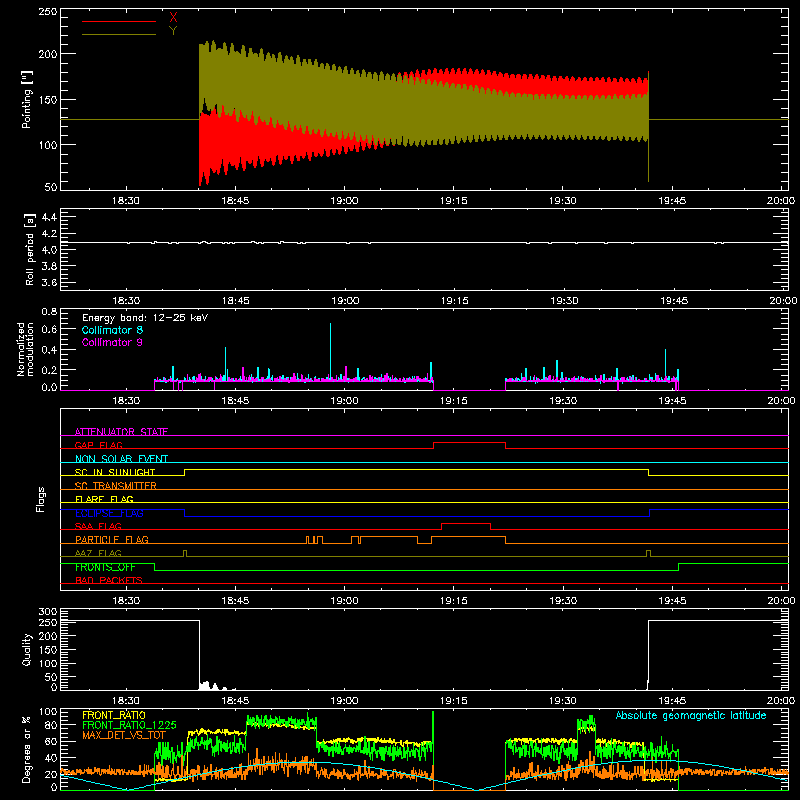The image size is (800, 800).
Task: Click the 19:00 tick label under Flags plot
Action: (344, 601)
